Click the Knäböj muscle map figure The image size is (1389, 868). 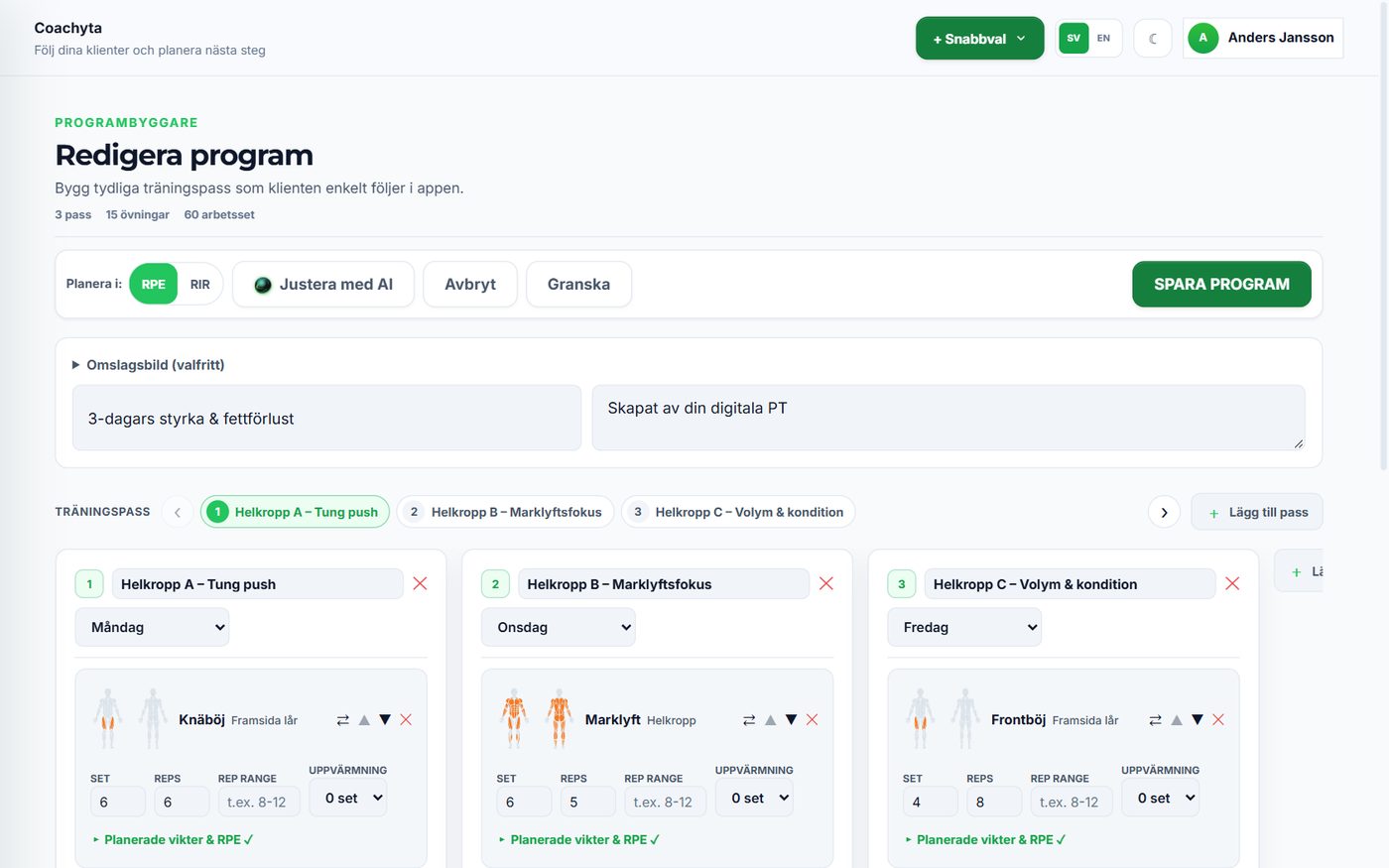[x=130, y=719]
